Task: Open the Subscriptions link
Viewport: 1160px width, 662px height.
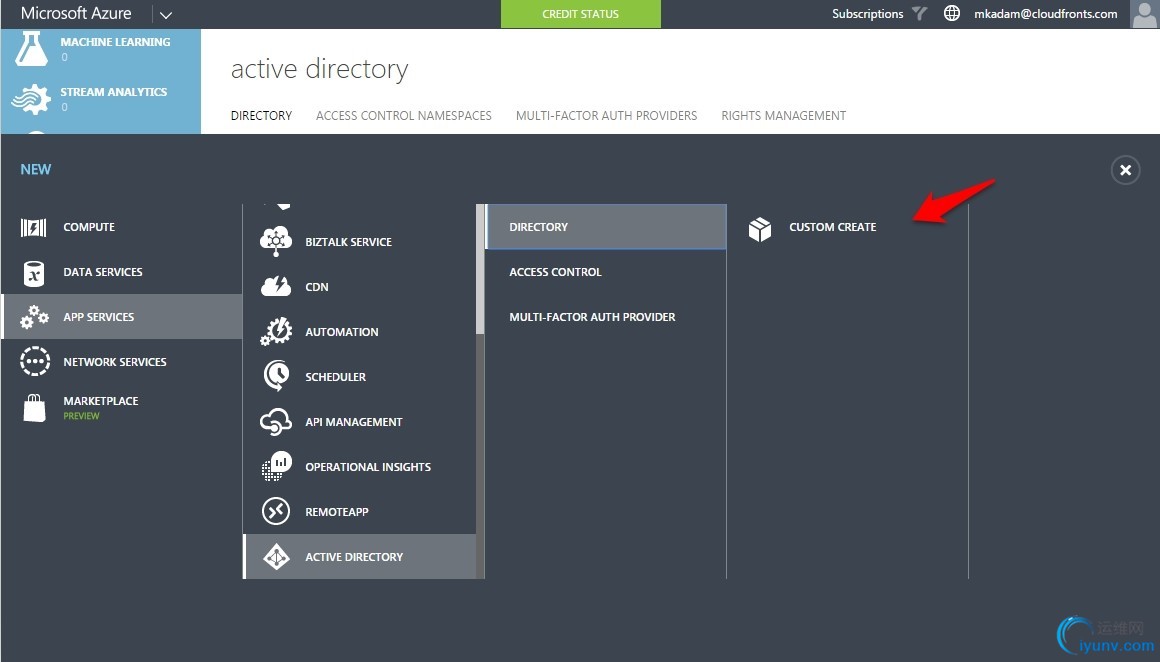Action: (x=867, y=13)
